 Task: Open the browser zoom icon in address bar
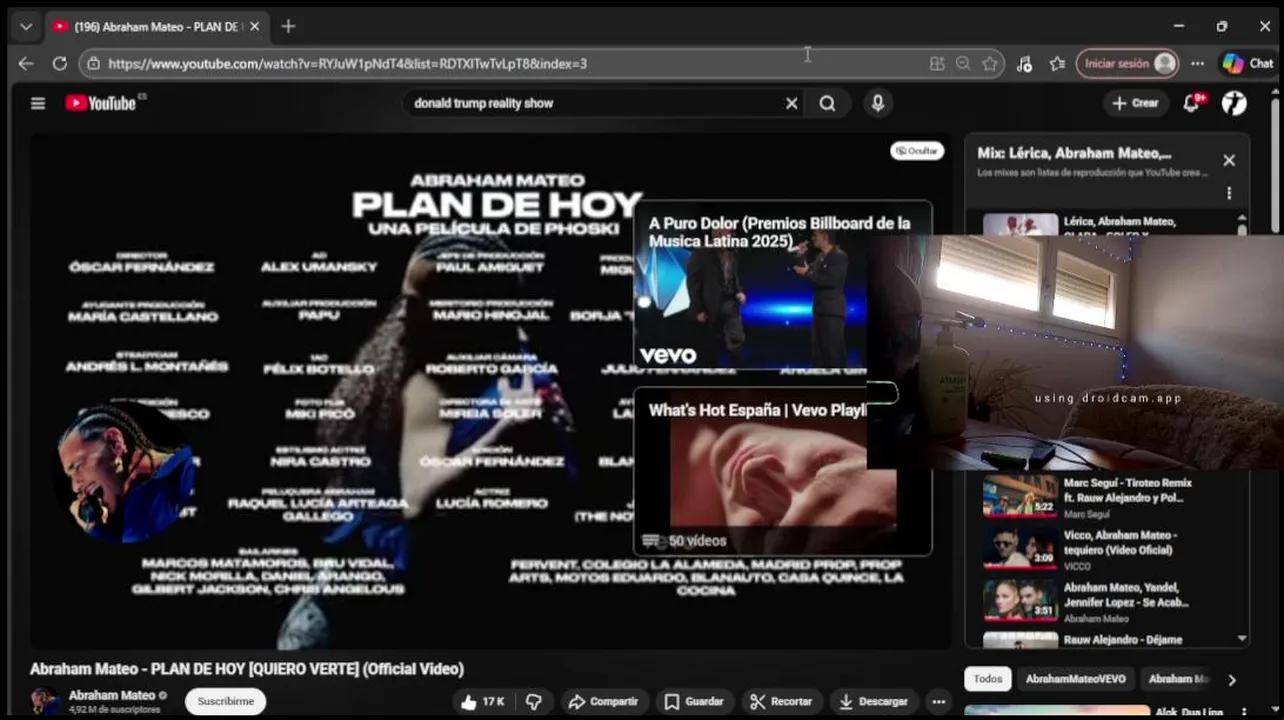coord(963,63)
